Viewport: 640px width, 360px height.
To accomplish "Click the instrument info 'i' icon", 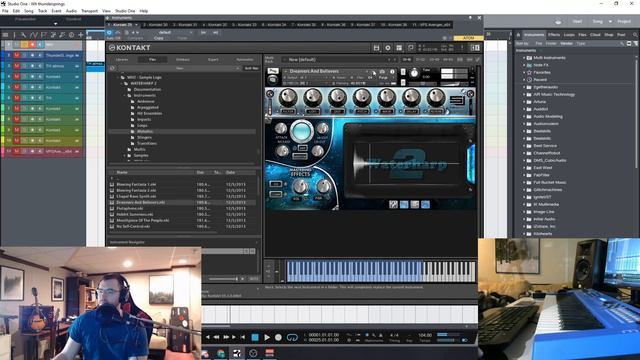I will tap(392, 71).
